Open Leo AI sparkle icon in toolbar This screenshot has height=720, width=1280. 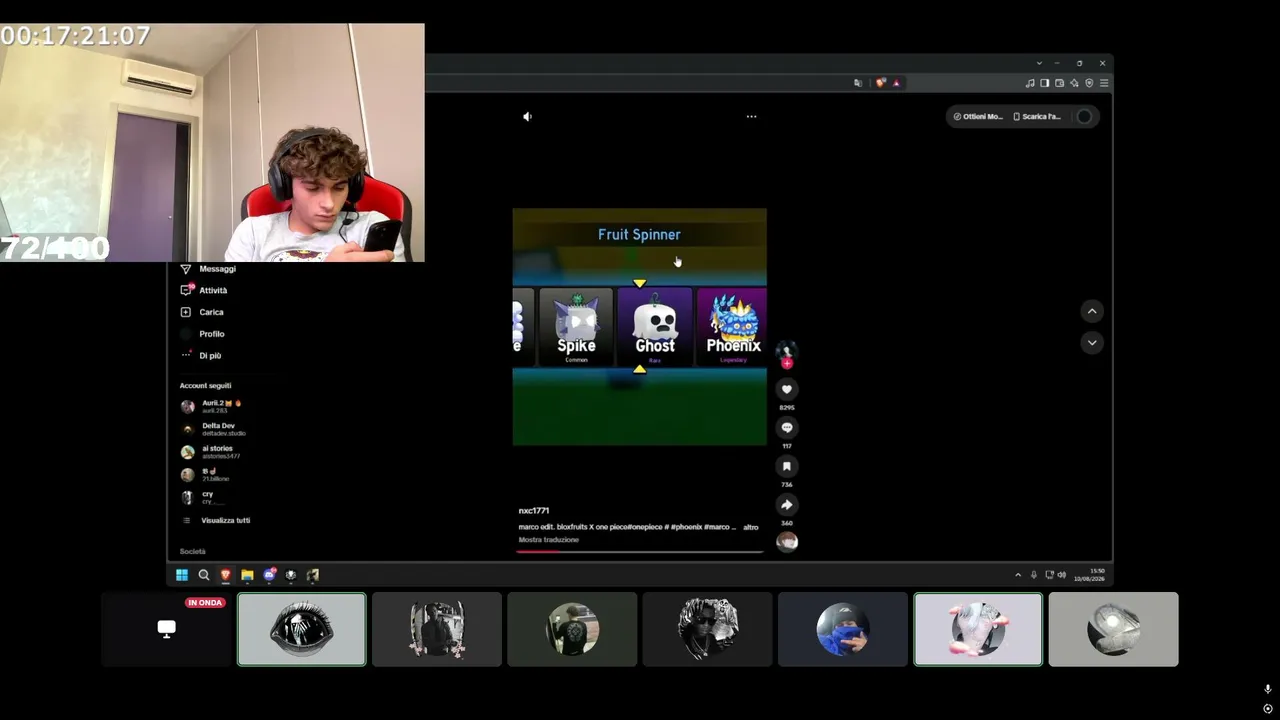point(1074,83)
